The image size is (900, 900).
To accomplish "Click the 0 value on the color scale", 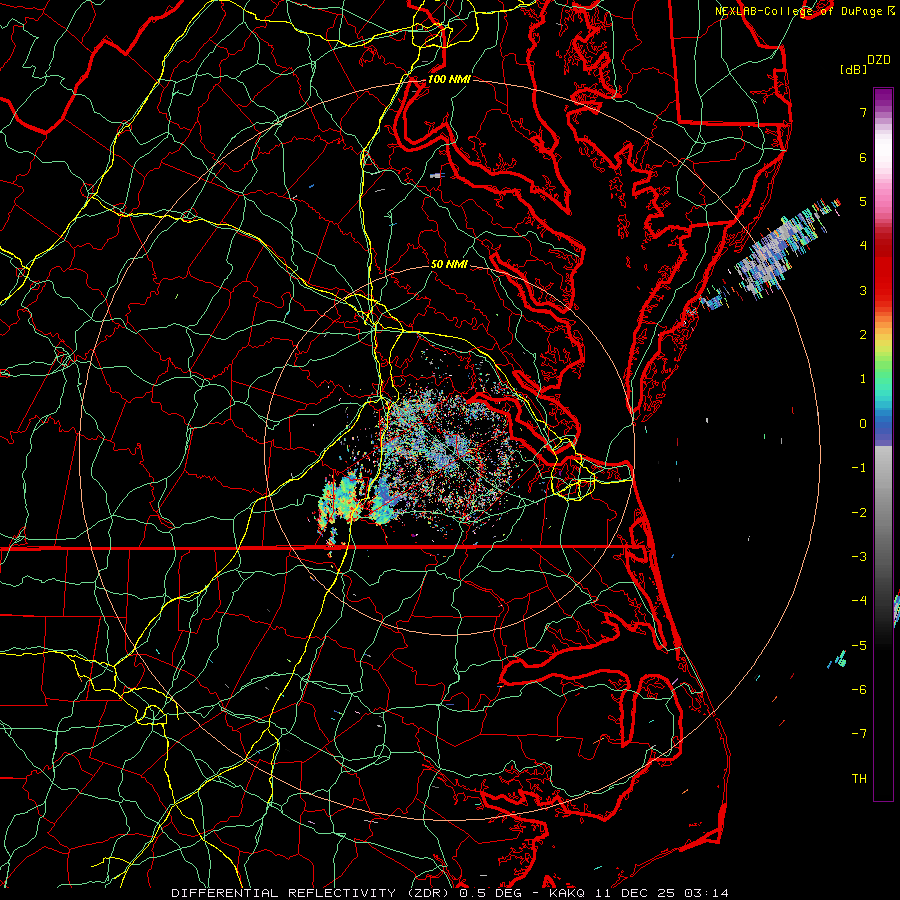I will 863,424.
